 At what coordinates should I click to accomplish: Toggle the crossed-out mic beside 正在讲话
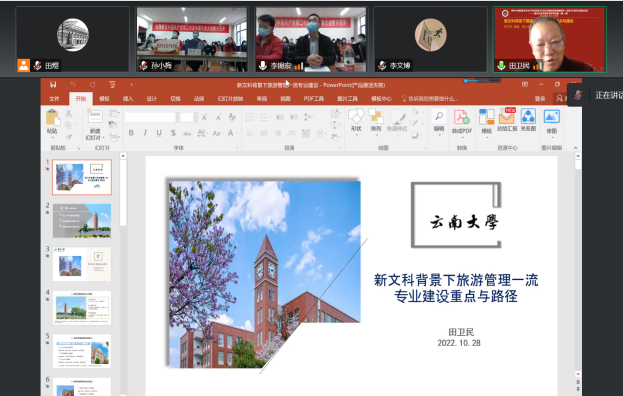pos(578,95)
